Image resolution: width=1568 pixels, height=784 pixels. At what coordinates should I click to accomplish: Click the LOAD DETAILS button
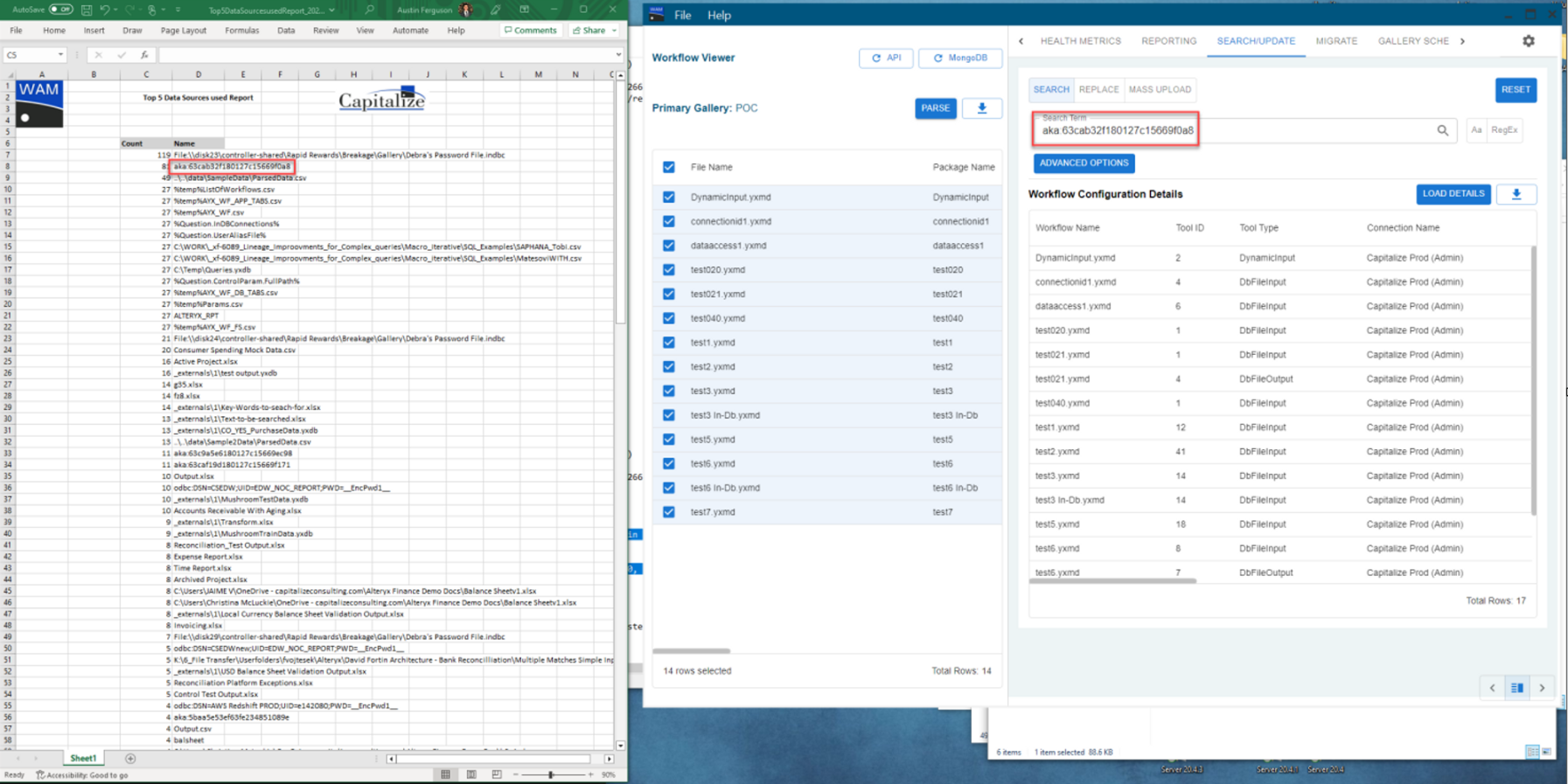(x=1453, y=194)
